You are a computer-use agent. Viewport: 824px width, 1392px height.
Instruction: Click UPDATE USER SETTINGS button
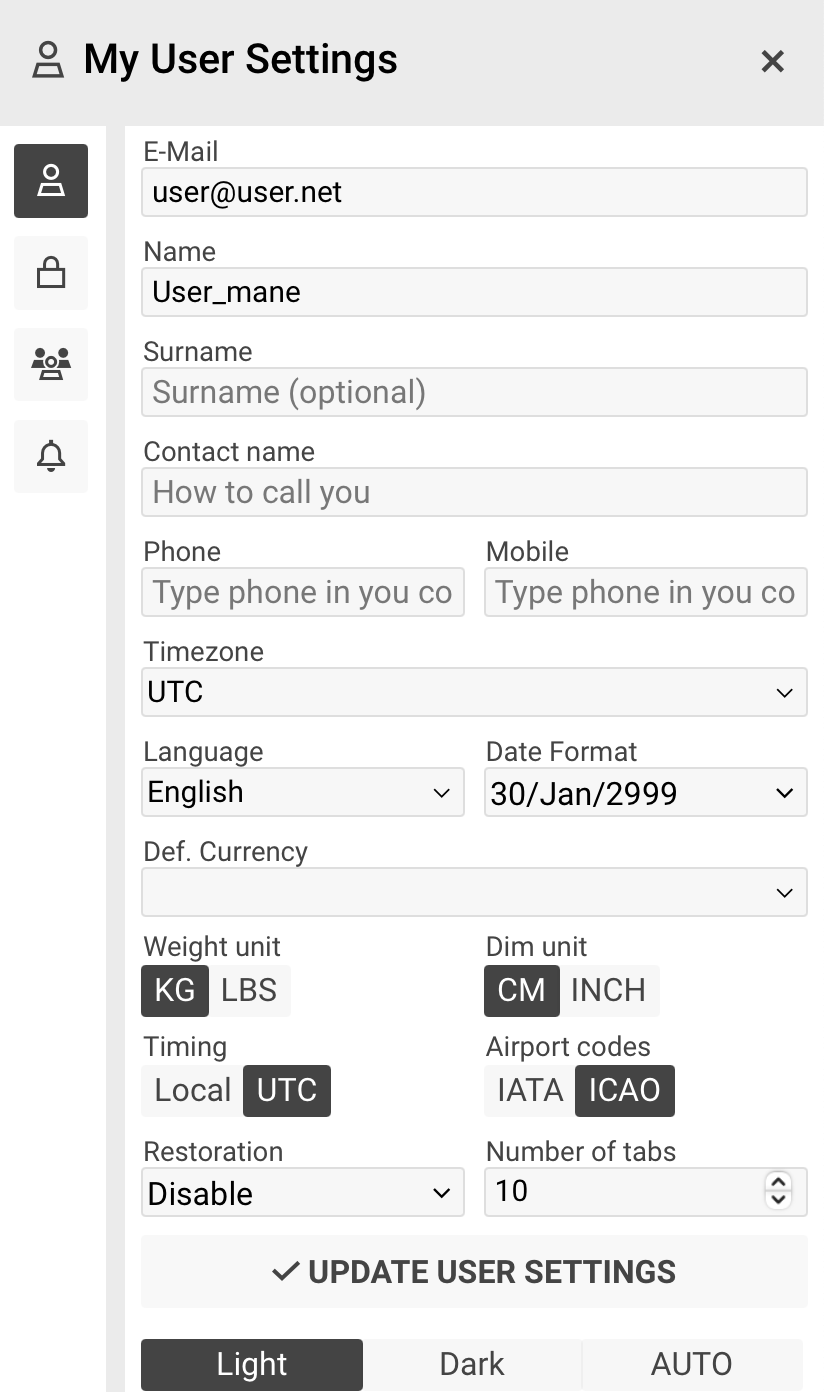coord(474,1272)
